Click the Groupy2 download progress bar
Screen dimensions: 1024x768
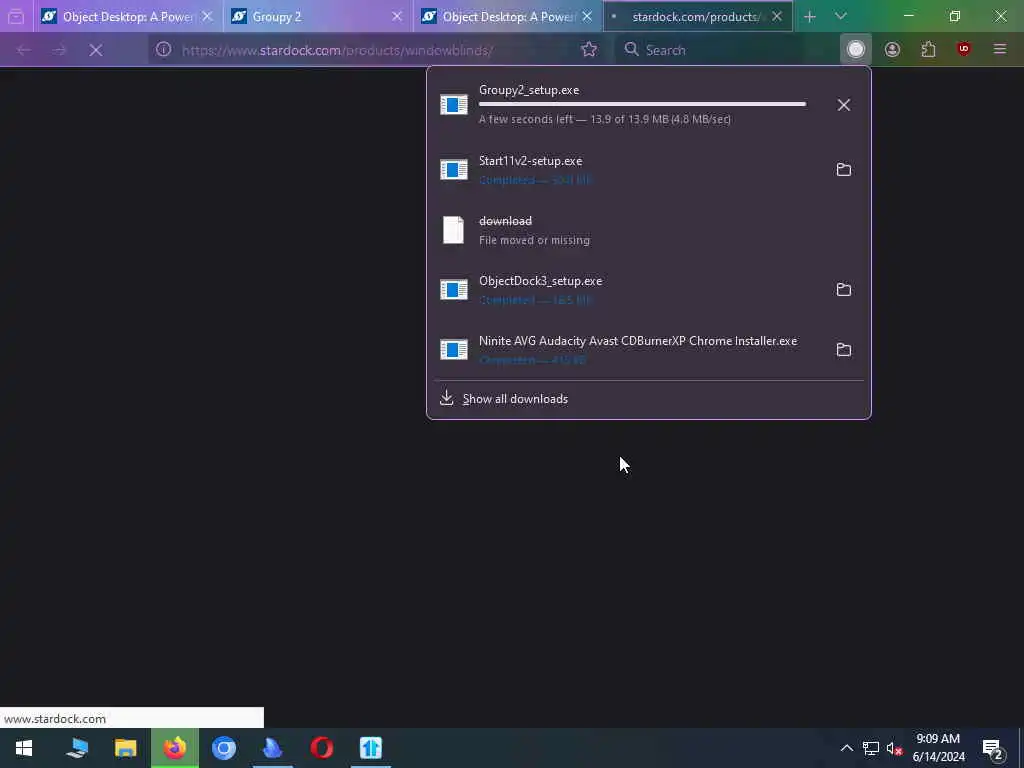[642, 104]
